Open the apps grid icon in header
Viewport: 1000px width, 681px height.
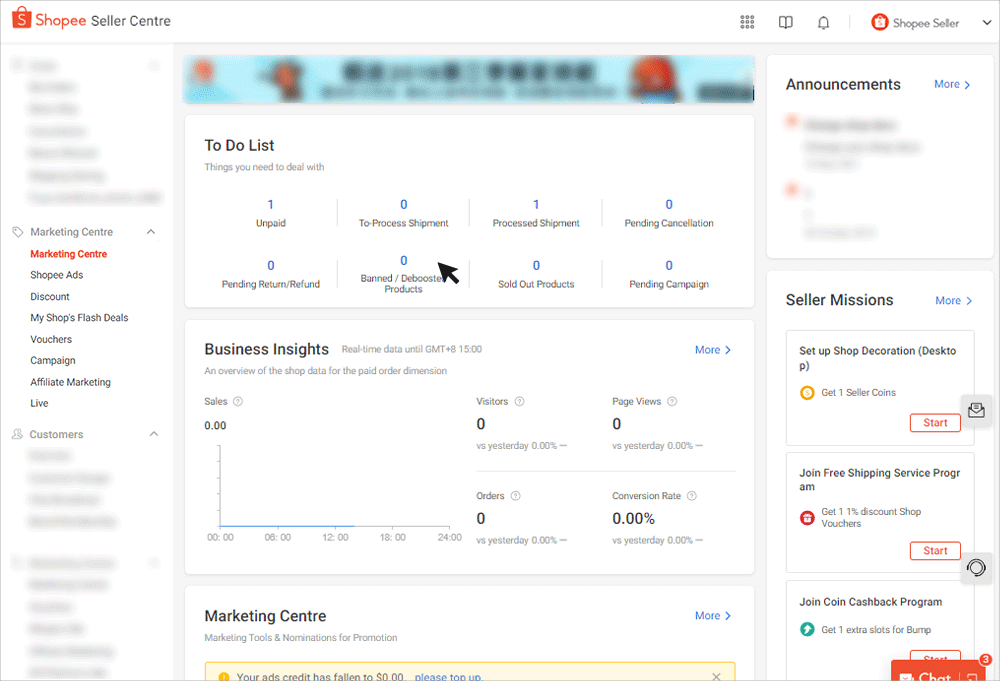747,21
